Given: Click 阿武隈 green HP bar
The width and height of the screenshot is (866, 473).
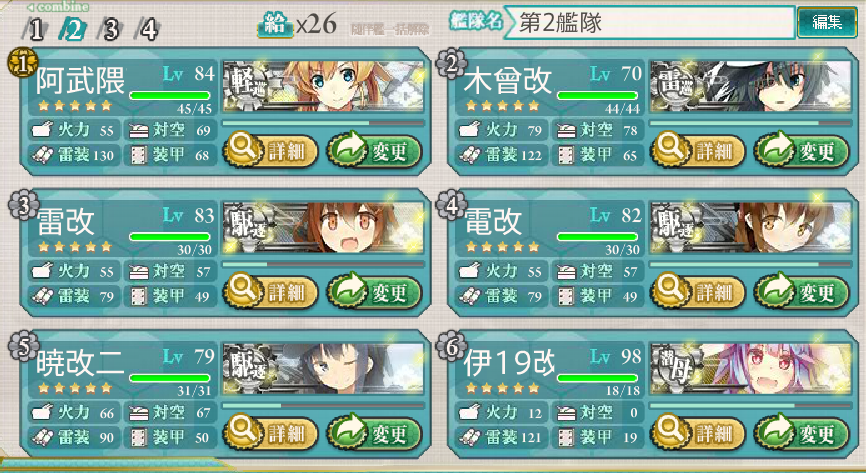Looking at the screenshot, I should (170, 96).
